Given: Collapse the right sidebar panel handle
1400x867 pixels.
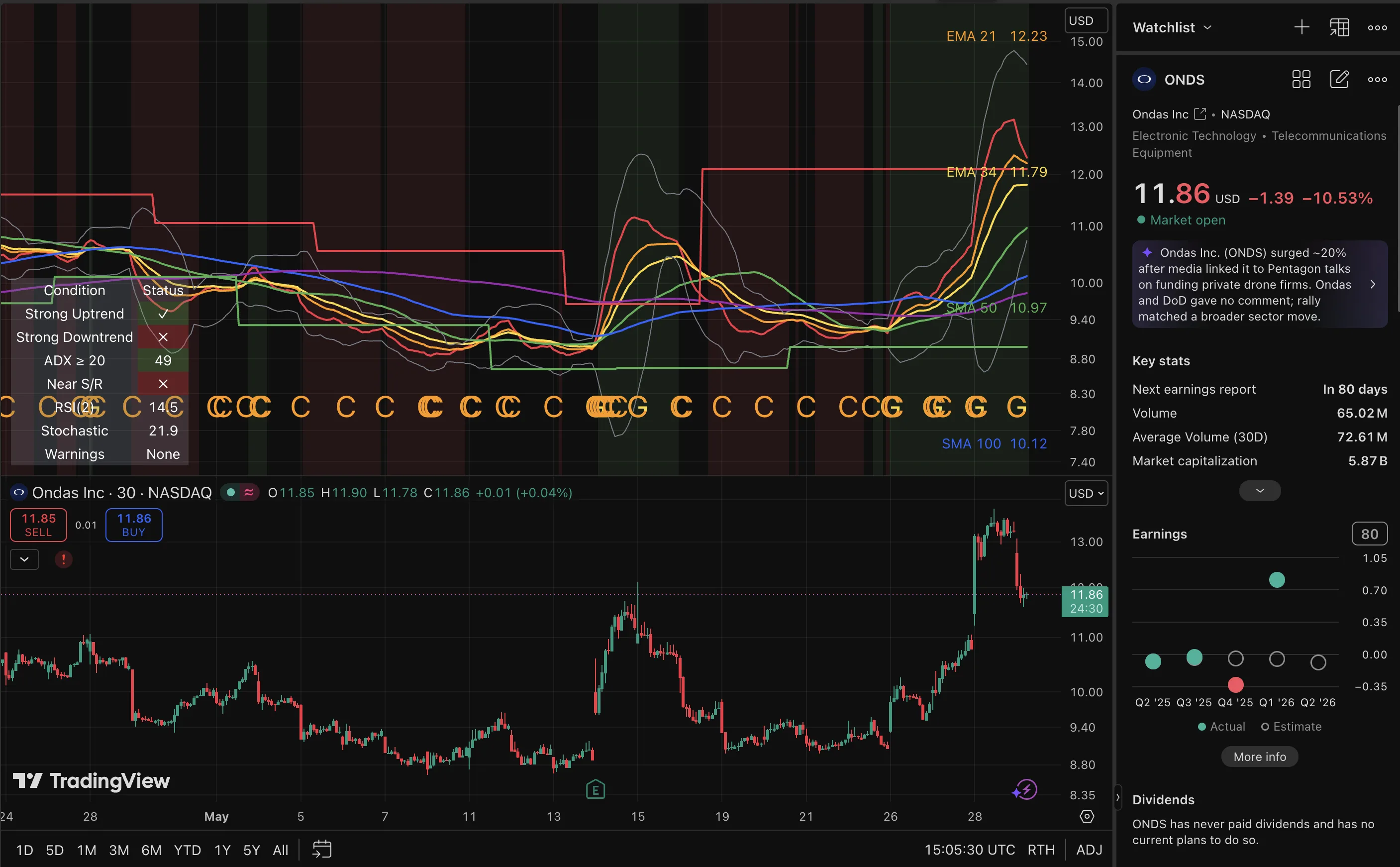Looking at the screenshot, I should click(x=1117, y=798).
